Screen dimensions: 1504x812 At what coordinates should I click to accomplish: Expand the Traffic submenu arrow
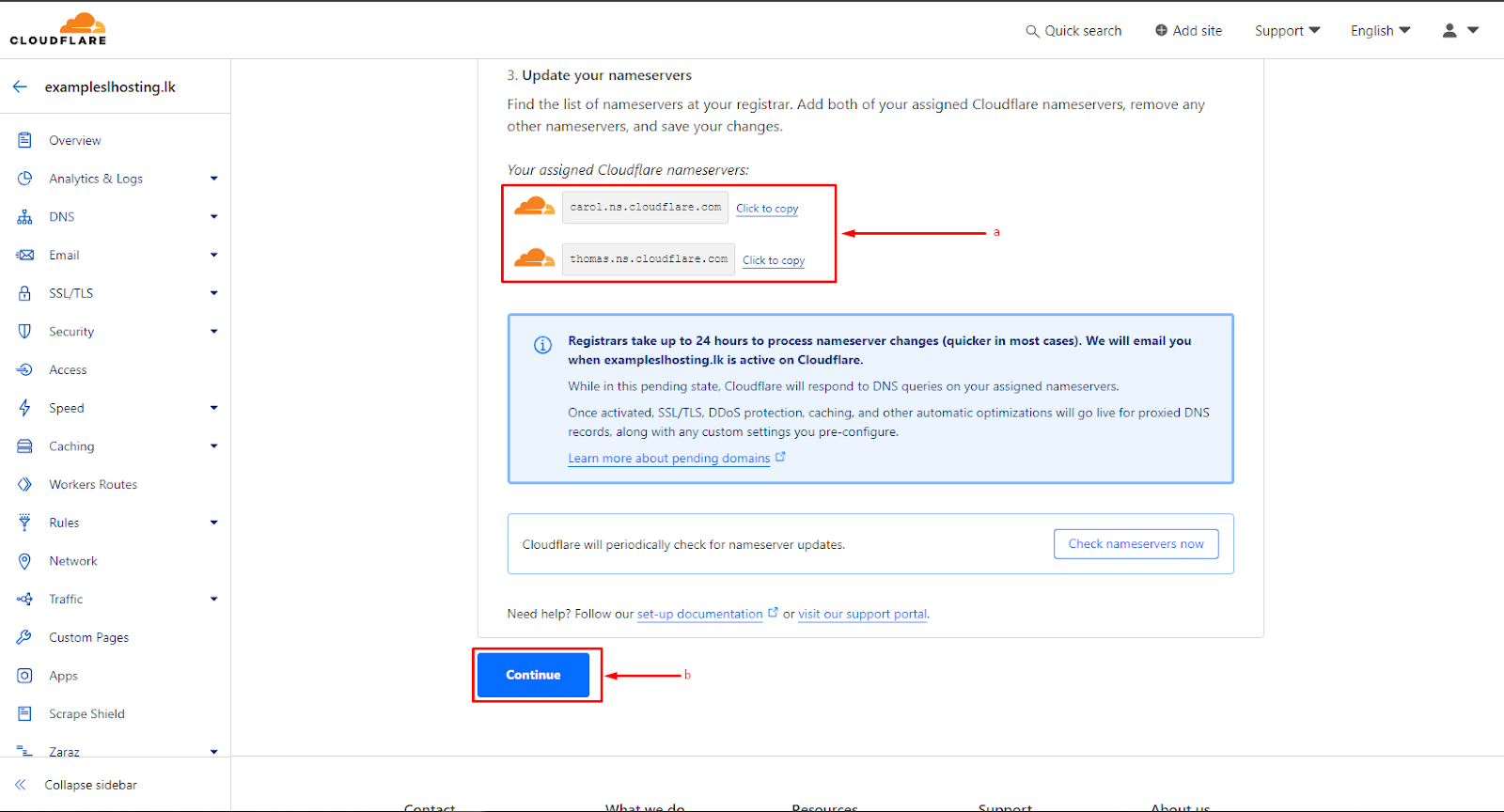(214, 599)
